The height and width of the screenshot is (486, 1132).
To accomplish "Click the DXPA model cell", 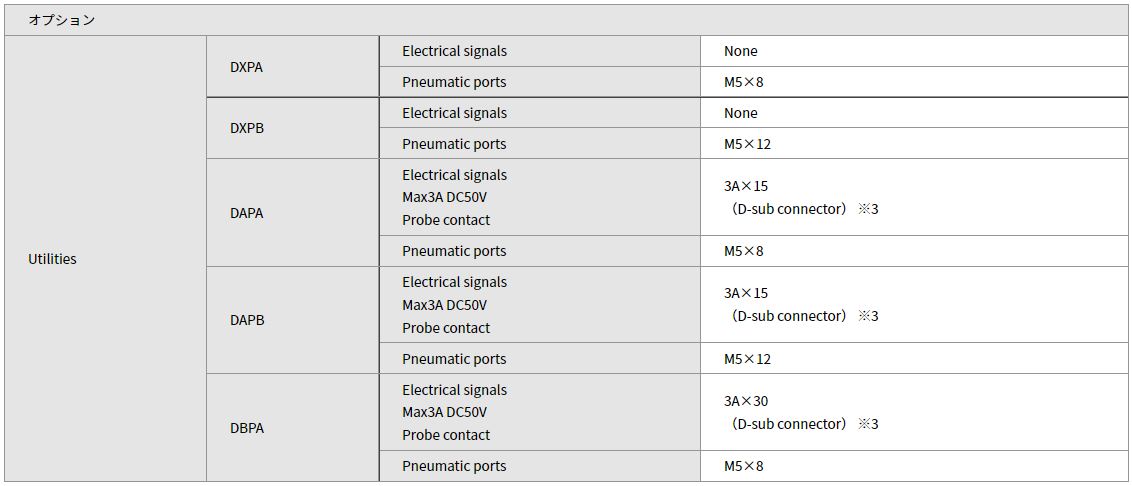I will tap(293, 66).
